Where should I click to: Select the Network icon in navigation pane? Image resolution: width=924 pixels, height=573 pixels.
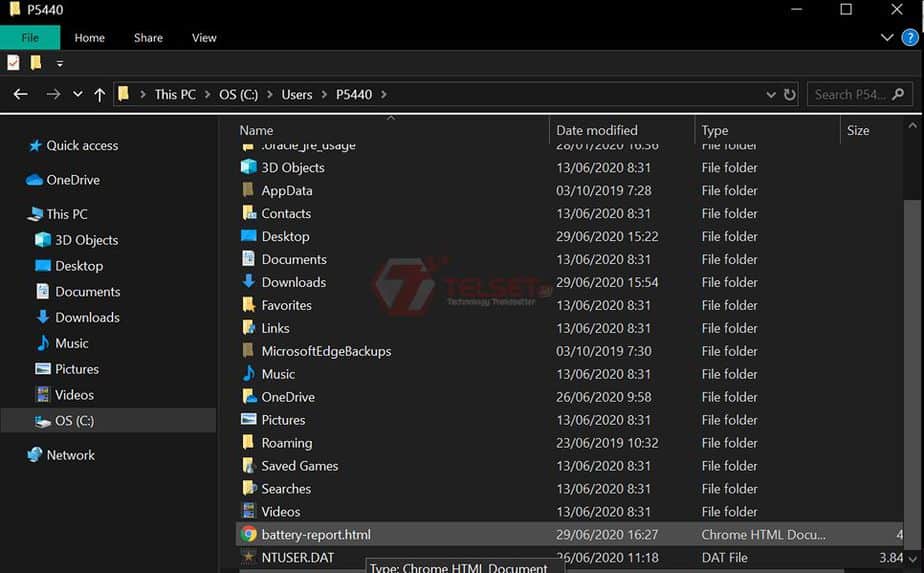(x=35, y=455)
